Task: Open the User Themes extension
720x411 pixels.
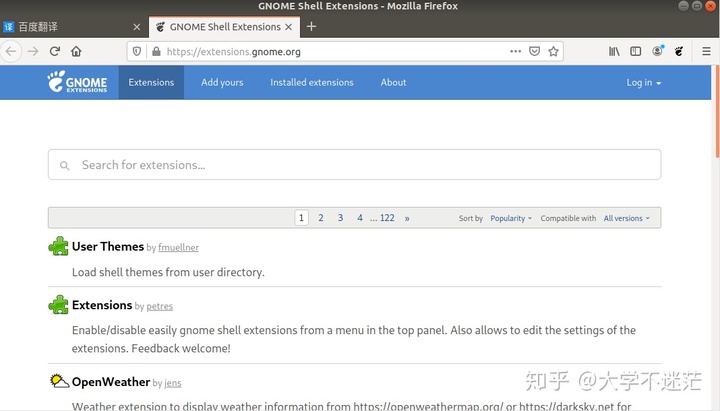Action: tap(108, 247)
